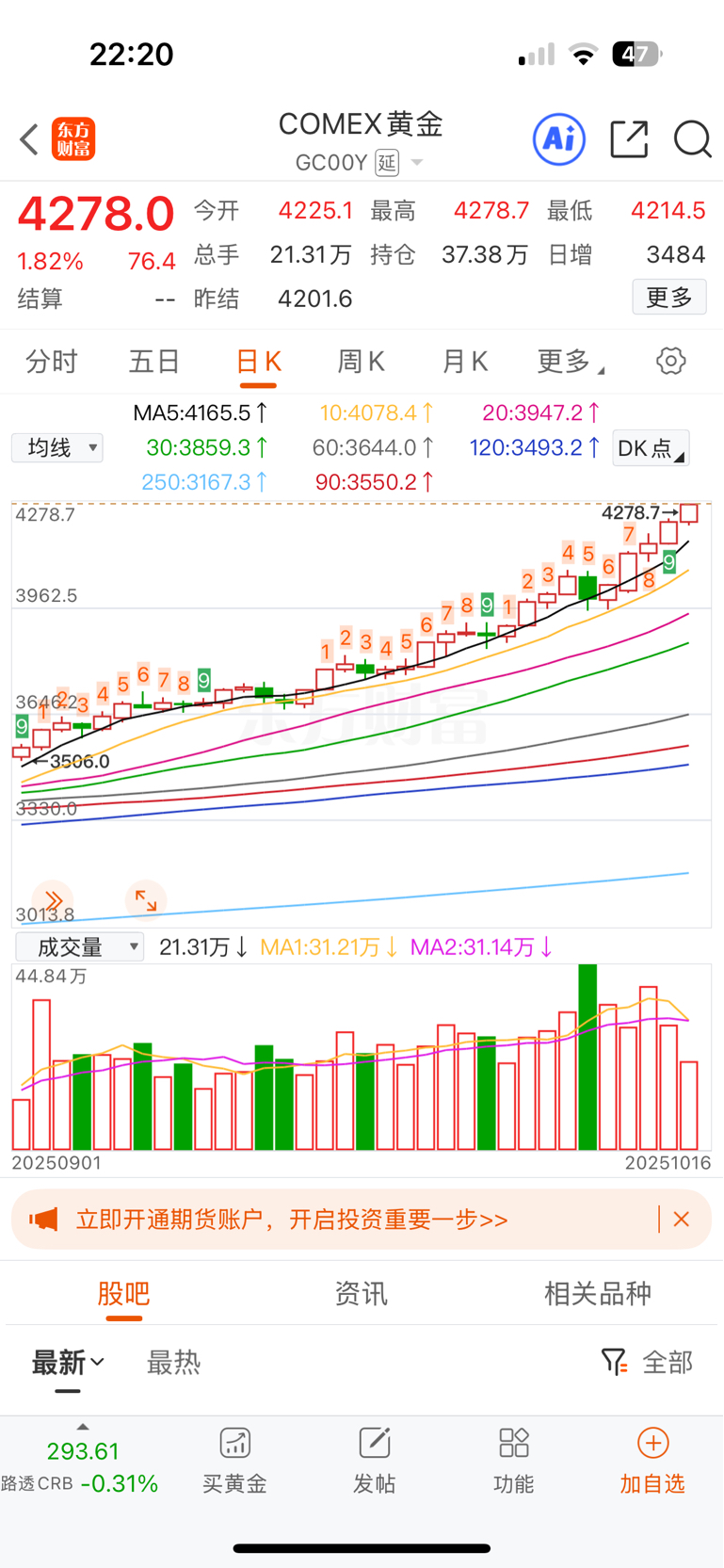Tap the 90:3550.2 moving average value
Image resolution: width=724 pixels, height=1568 pixels.
[375, 482]
